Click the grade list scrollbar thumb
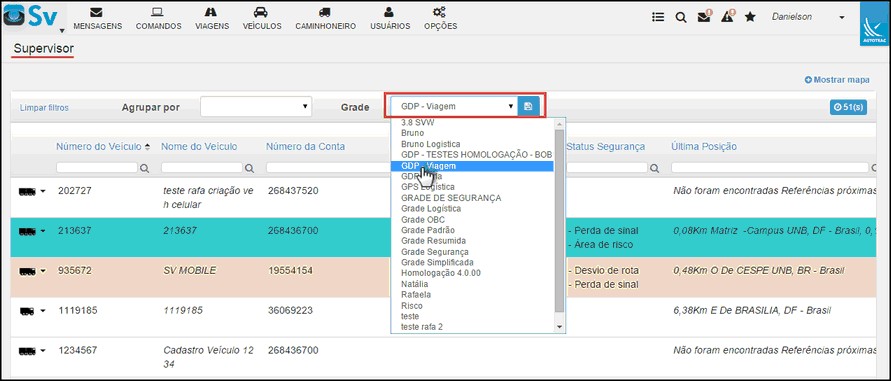The image size is (891, 381). [x=559, y=221]
